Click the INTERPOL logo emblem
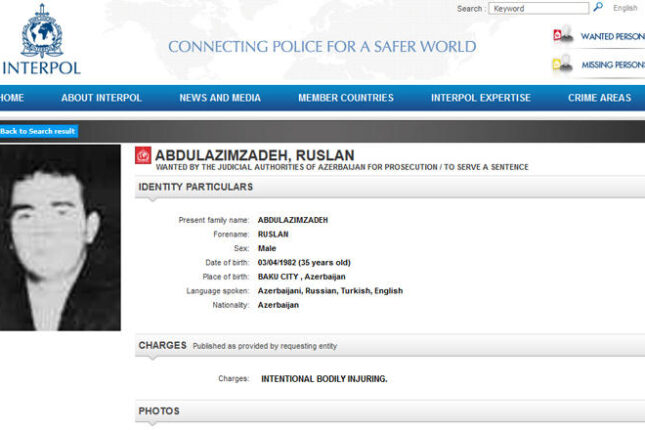The height and width of the screenshot is (430, 645). (x=42, y=31)
